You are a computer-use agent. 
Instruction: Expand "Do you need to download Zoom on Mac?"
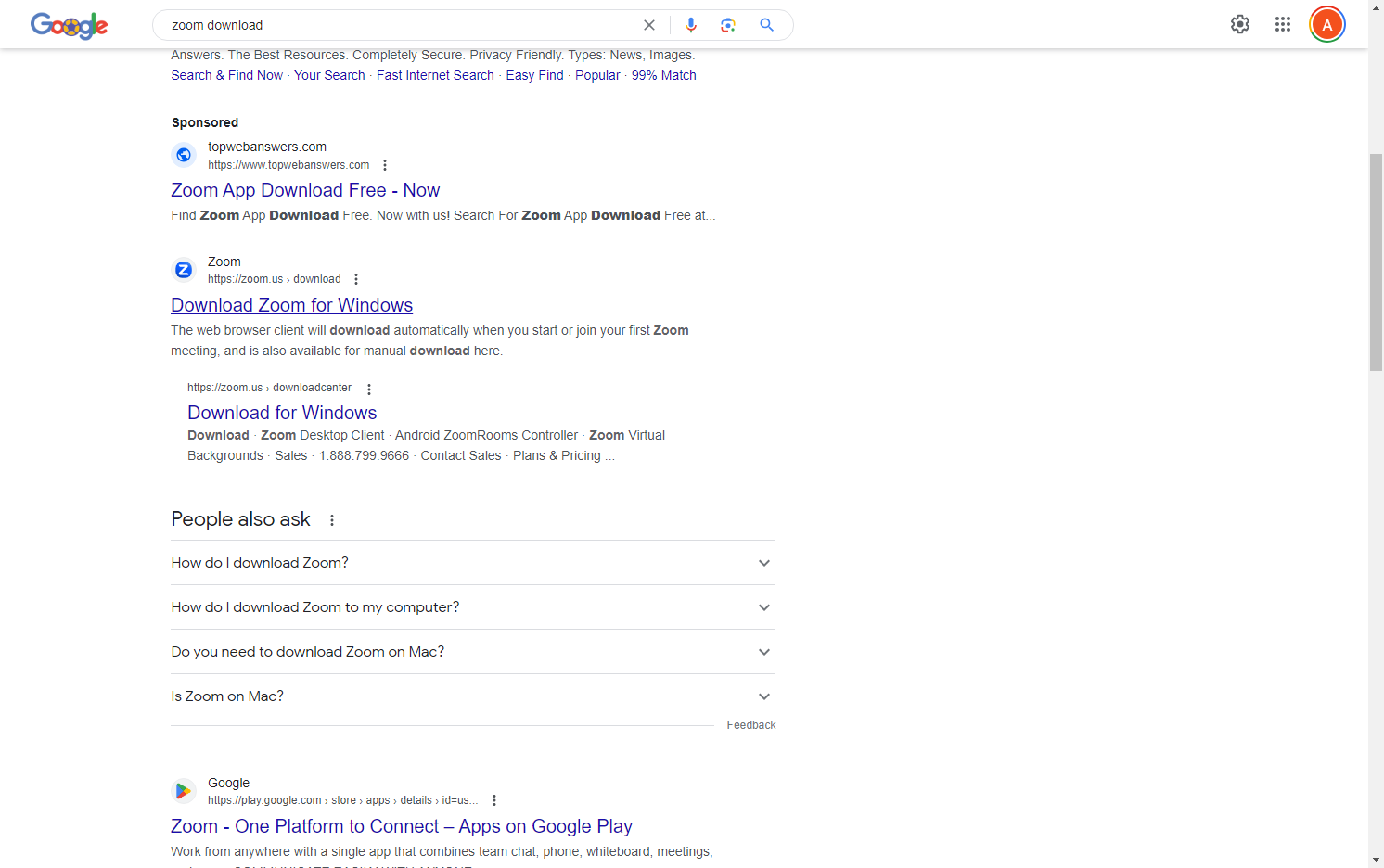coord(473,652)
